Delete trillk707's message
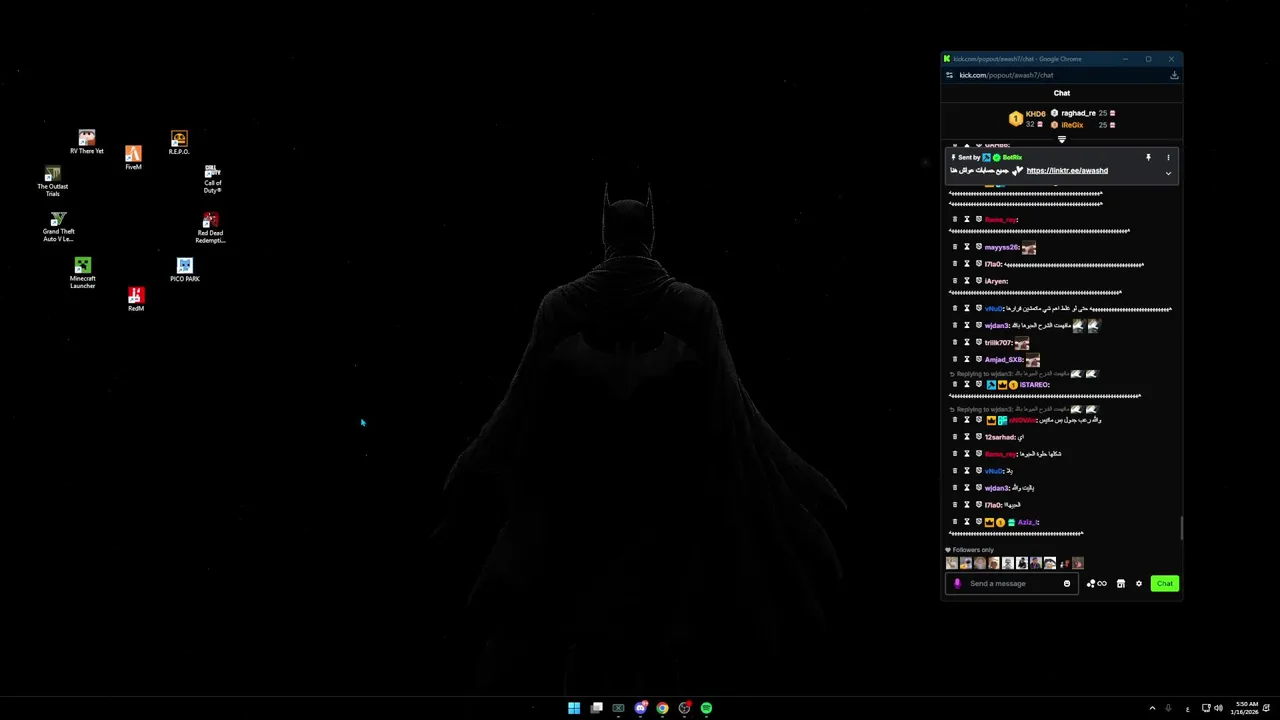 coord(955,342)
